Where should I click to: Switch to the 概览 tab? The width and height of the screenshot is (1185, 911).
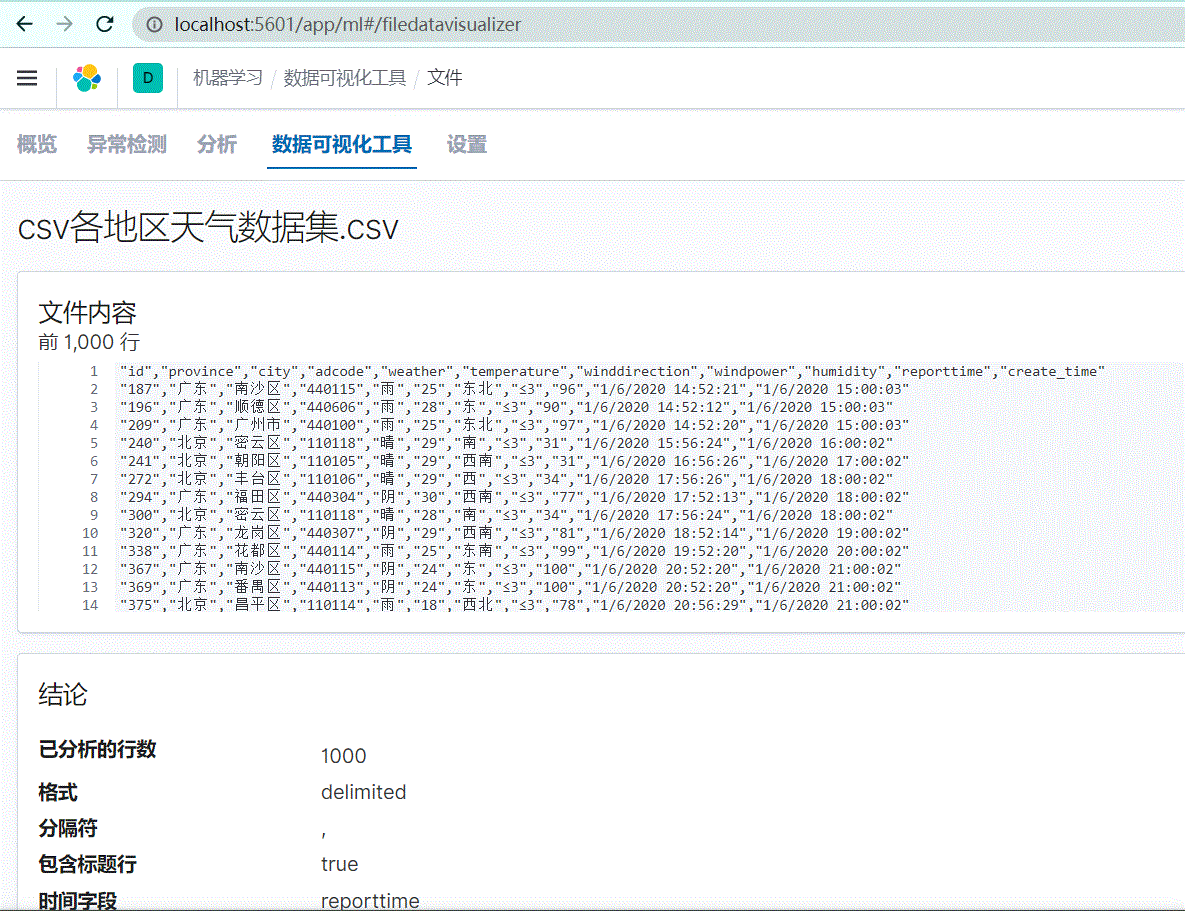pyautogui.click(x=37, y=144)
